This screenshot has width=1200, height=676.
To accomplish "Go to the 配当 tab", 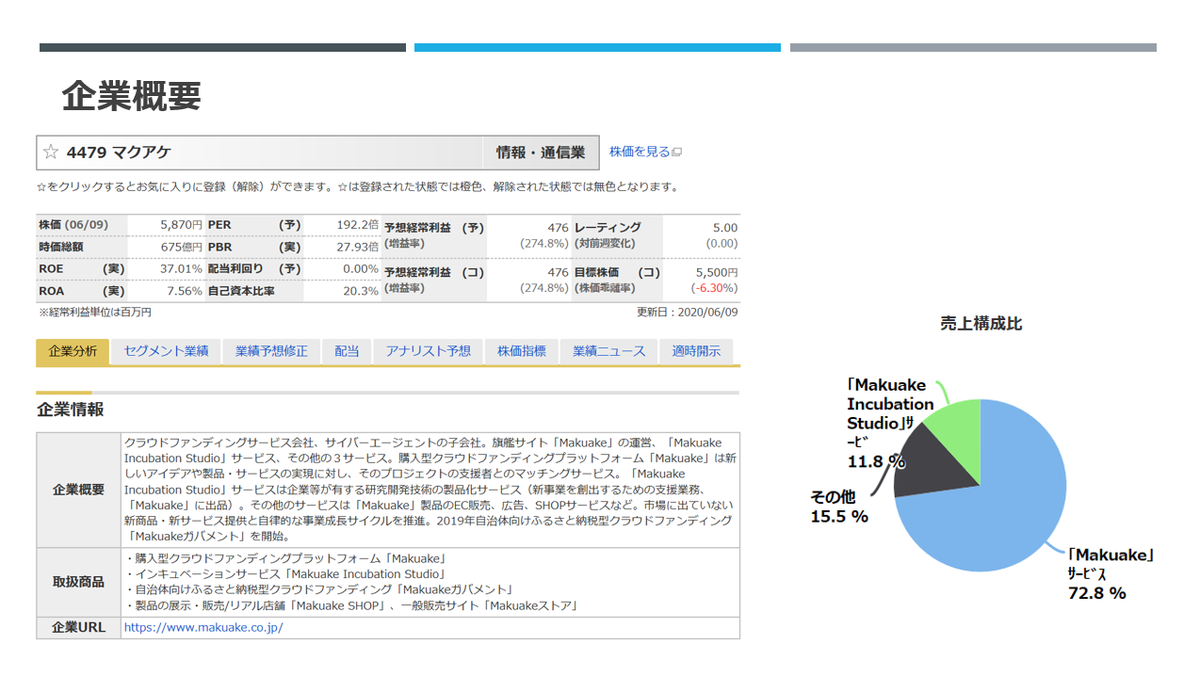I will pos(347,351).
